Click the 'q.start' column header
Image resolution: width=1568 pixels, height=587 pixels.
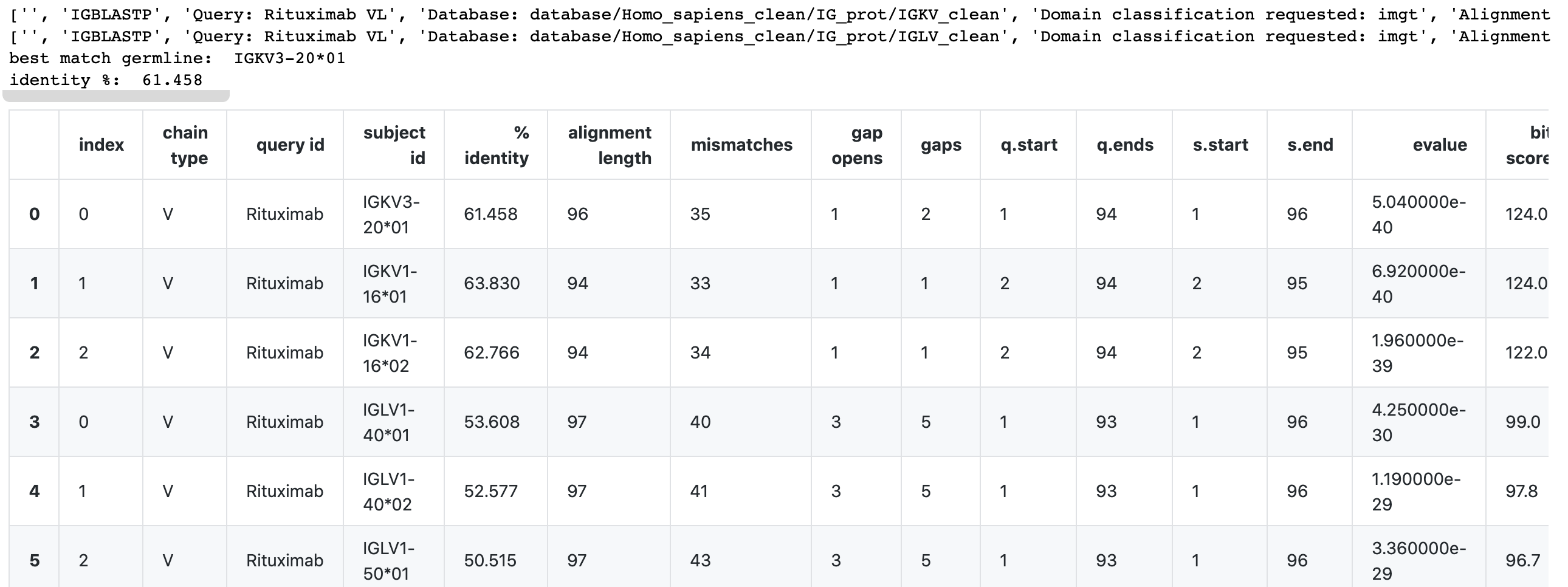(x=1029, y=145)
